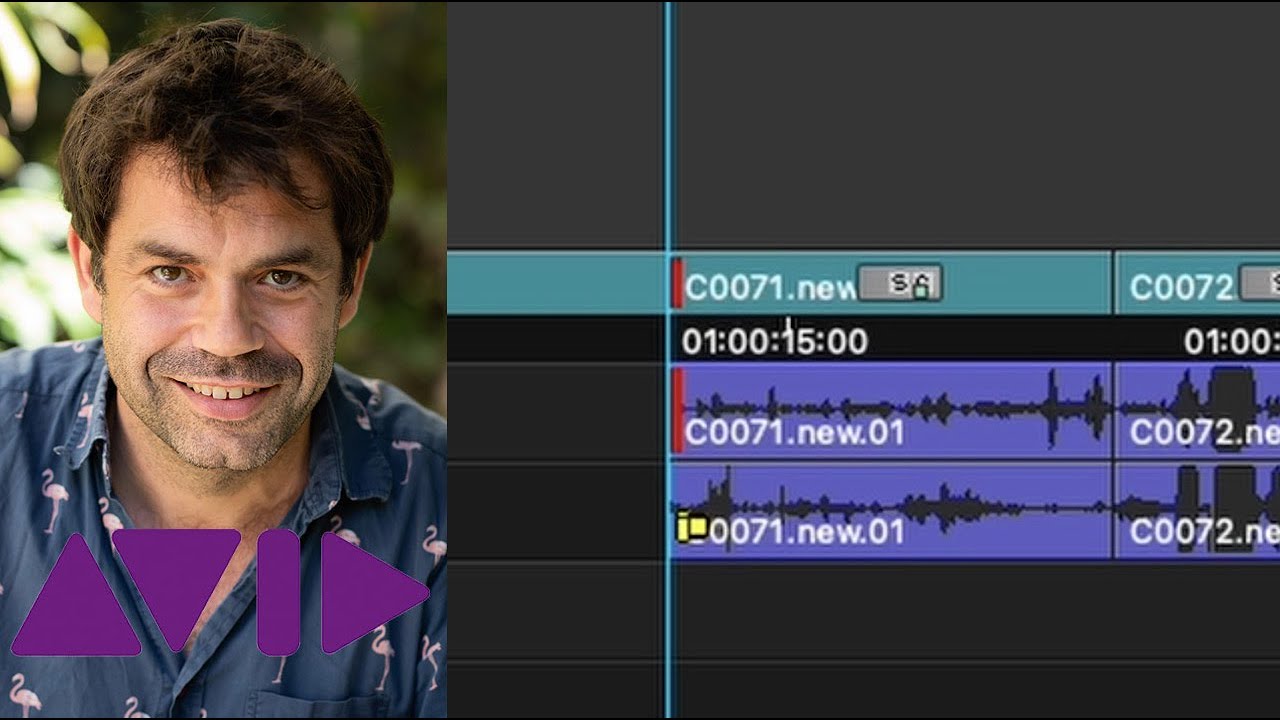The width and height of the screenshot is (1280, 720).
Task: Select lower audio track clip C0071.new.01
Action: point(891,511)
